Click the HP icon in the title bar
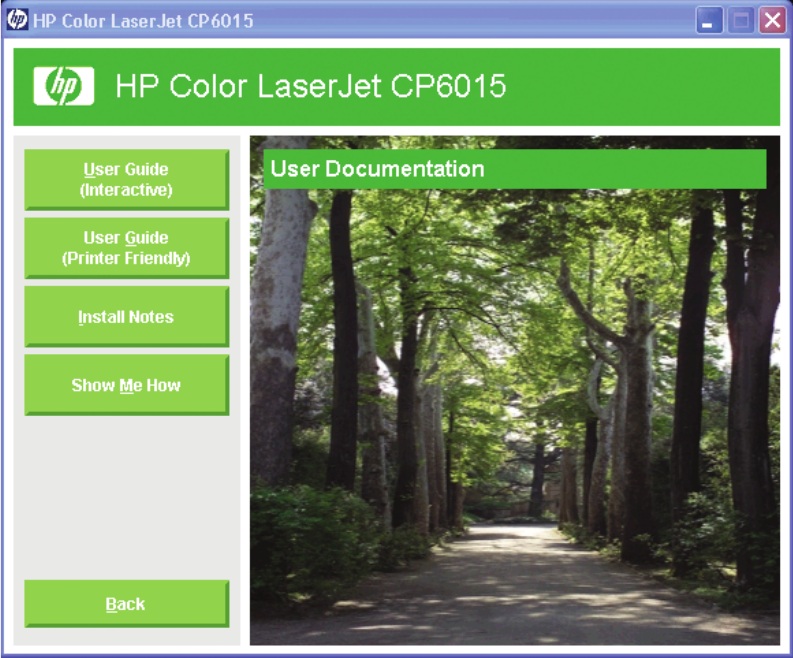This screenshot has width=793, height=658. [17, 20]
